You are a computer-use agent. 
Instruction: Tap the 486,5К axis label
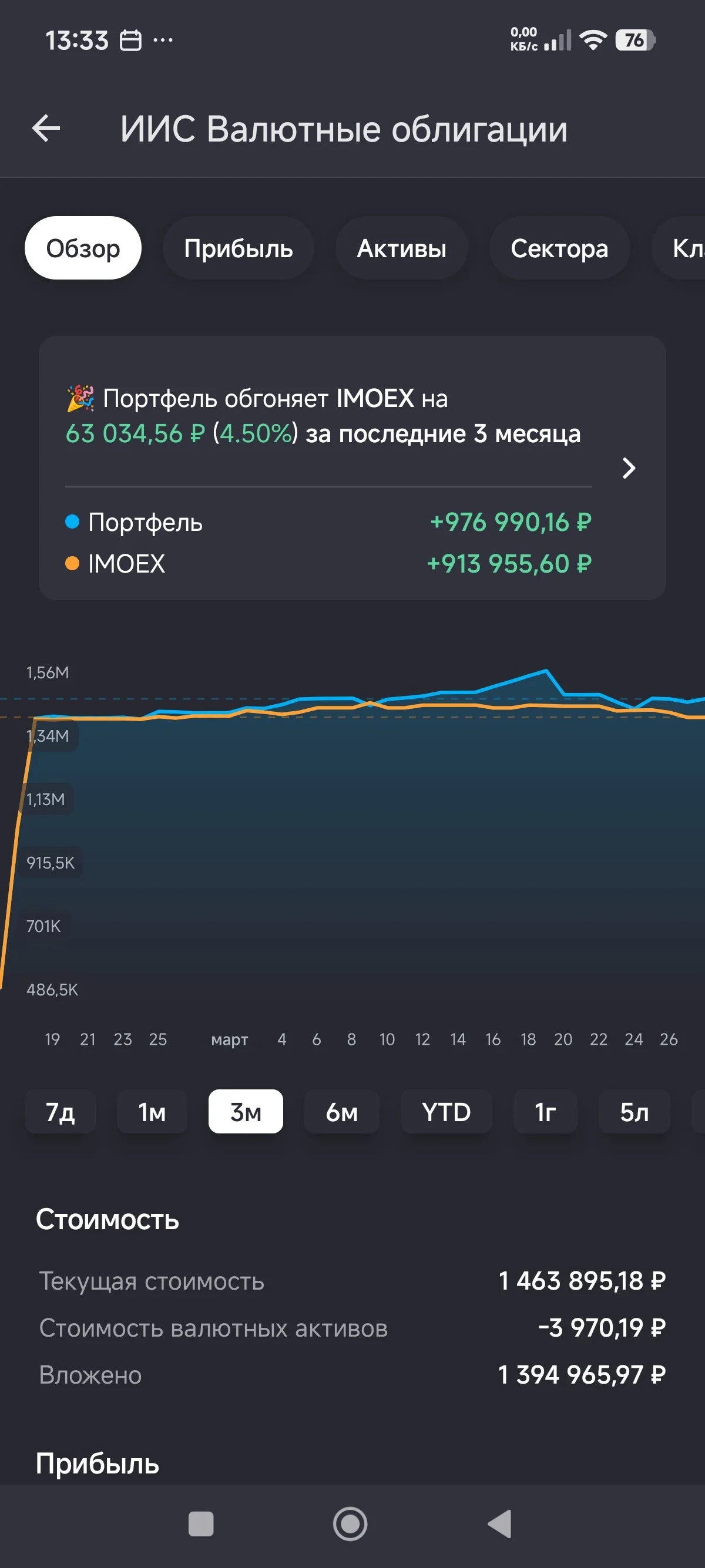pyautogui.click(x=52, y=990)
